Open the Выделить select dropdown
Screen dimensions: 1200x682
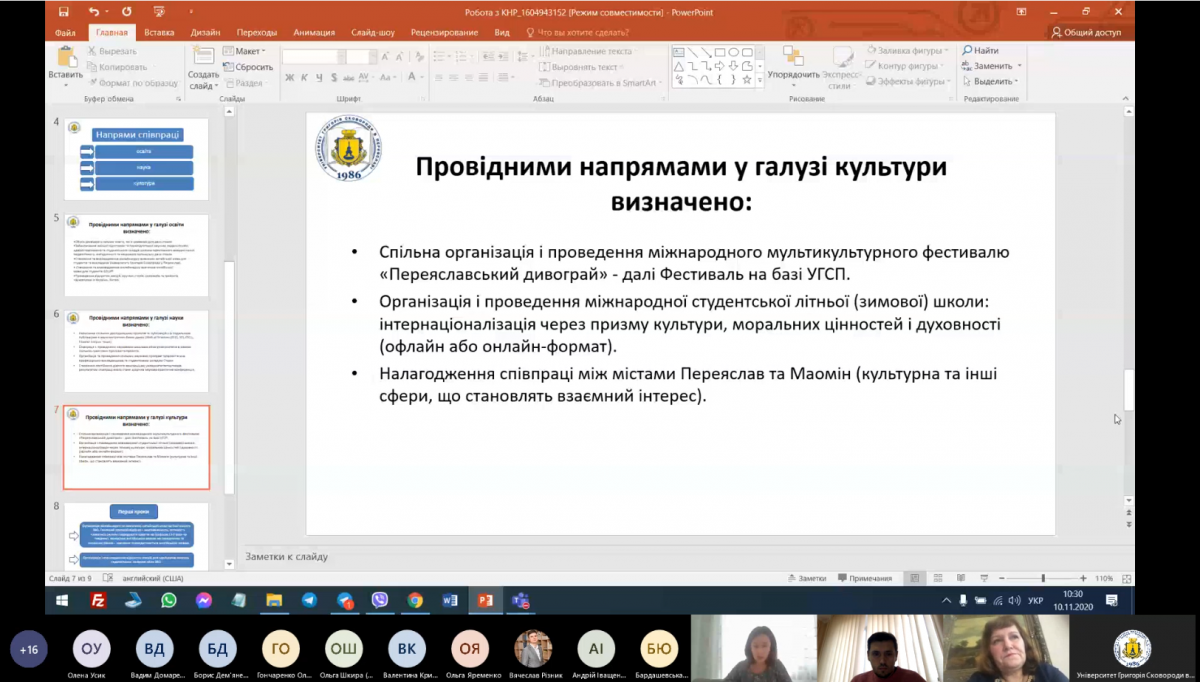990,82
